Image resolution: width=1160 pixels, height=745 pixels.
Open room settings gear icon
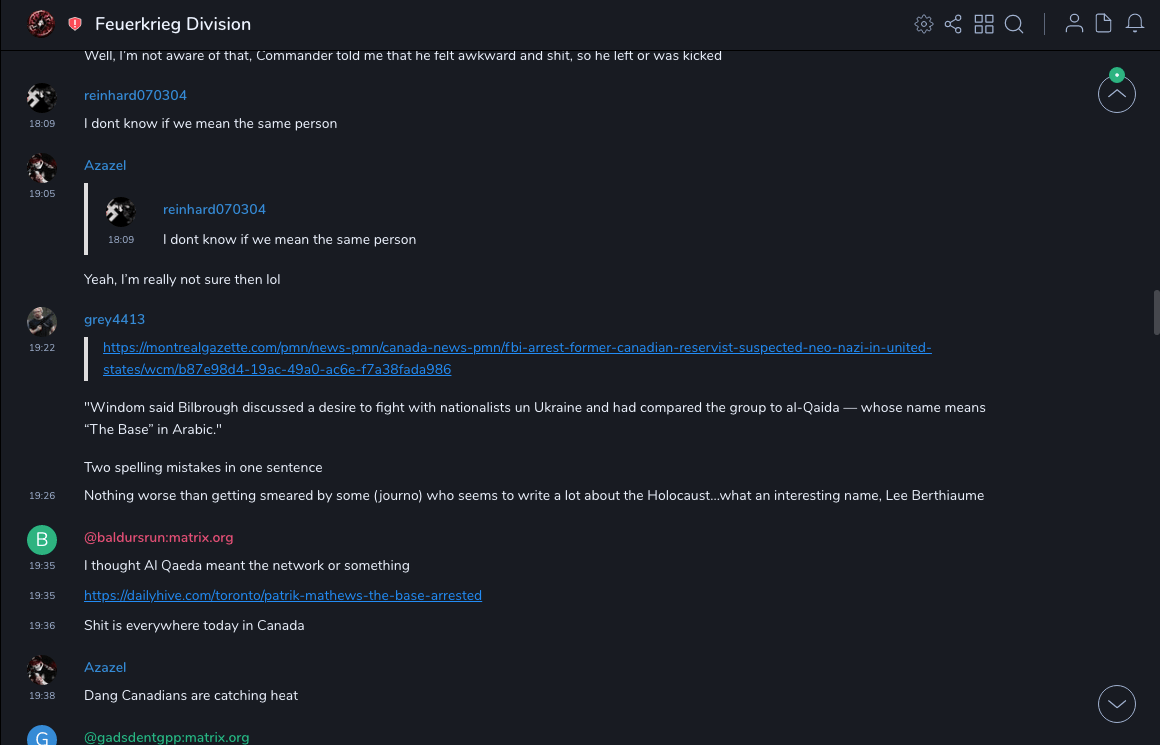[x=924, y=24]
